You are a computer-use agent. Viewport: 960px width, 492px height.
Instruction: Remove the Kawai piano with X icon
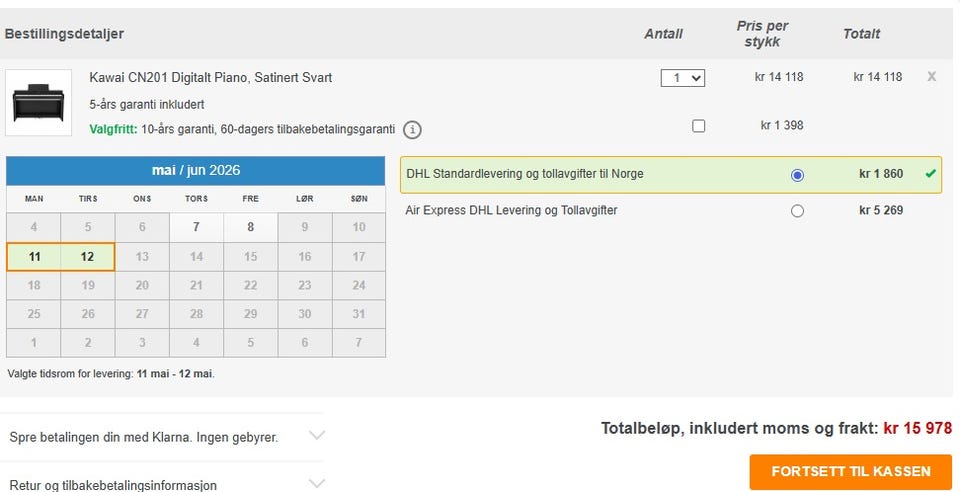pos(931,76)
